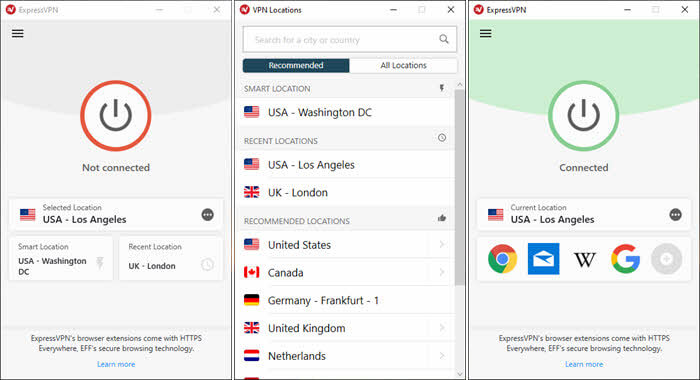
Task: Switch to the Recommended tab
Action: pos(296,66)
